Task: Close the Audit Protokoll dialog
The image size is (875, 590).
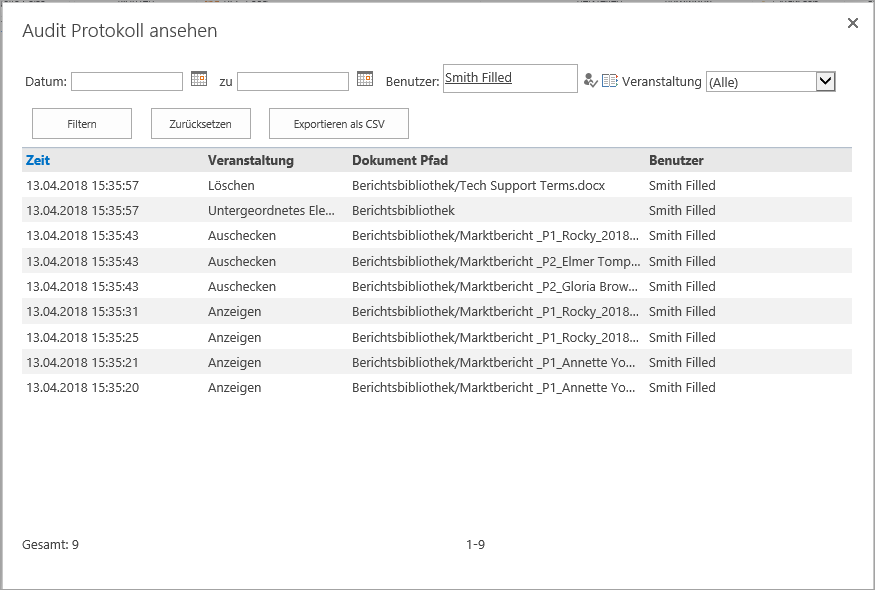Action: point(853,23)
